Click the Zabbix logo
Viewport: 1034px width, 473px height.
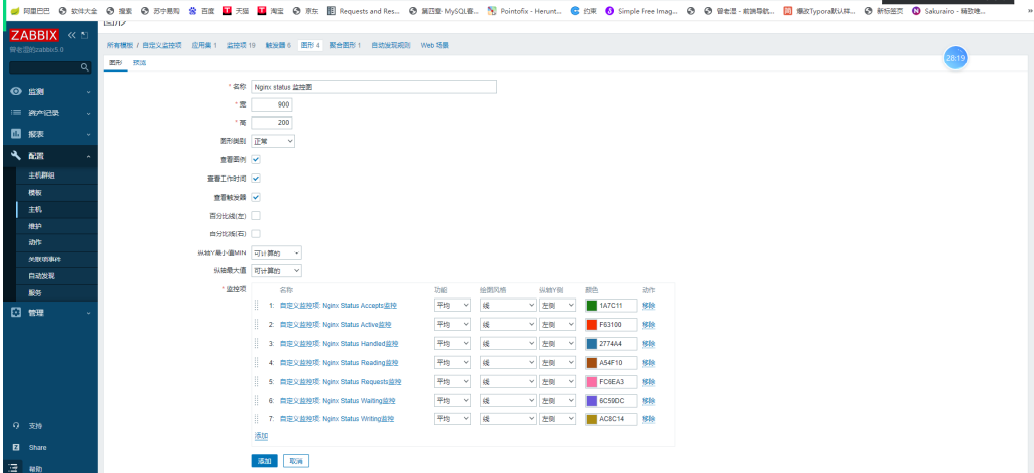point(34,36)
